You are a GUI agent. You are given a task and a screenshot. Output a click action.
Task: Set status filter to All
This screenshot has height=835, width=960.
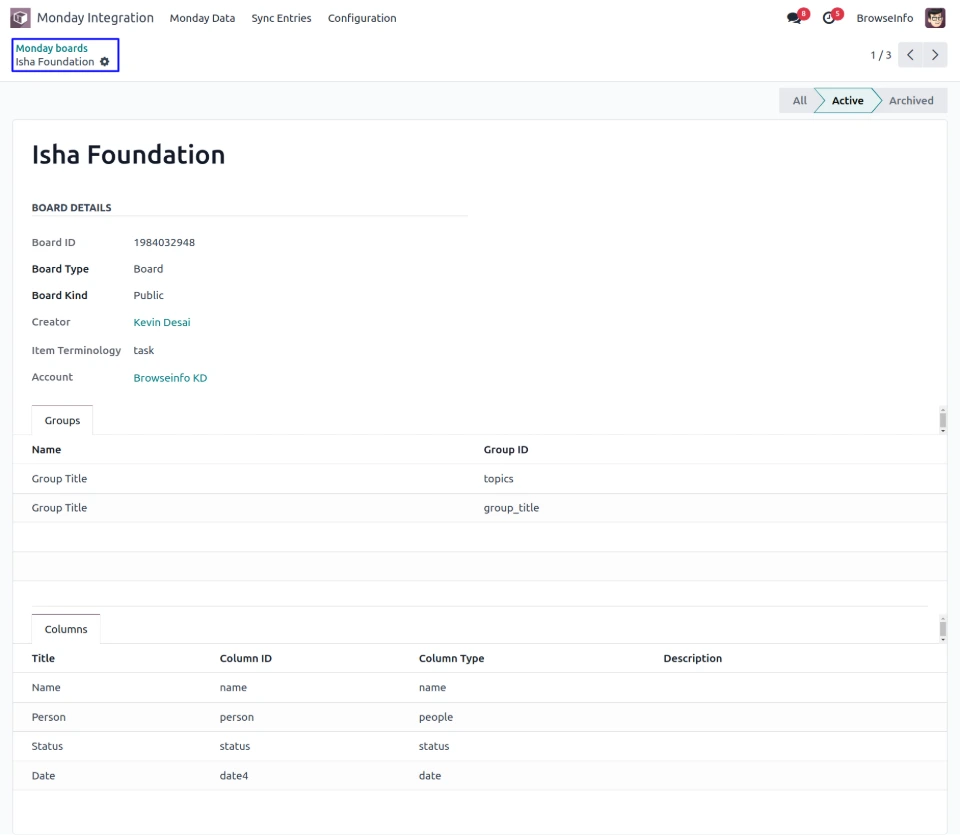click(x=799, y=101)
